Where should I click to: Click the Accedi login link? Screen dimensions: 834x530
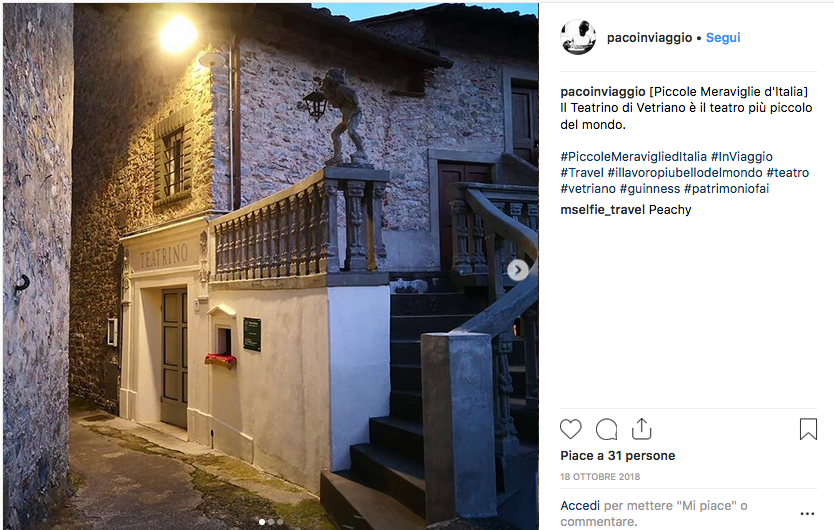[580, 506]
